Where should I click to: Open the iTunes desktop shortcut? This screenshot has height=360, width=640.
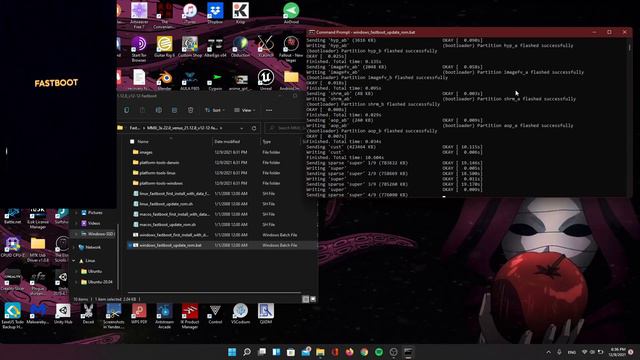(190, 13)
